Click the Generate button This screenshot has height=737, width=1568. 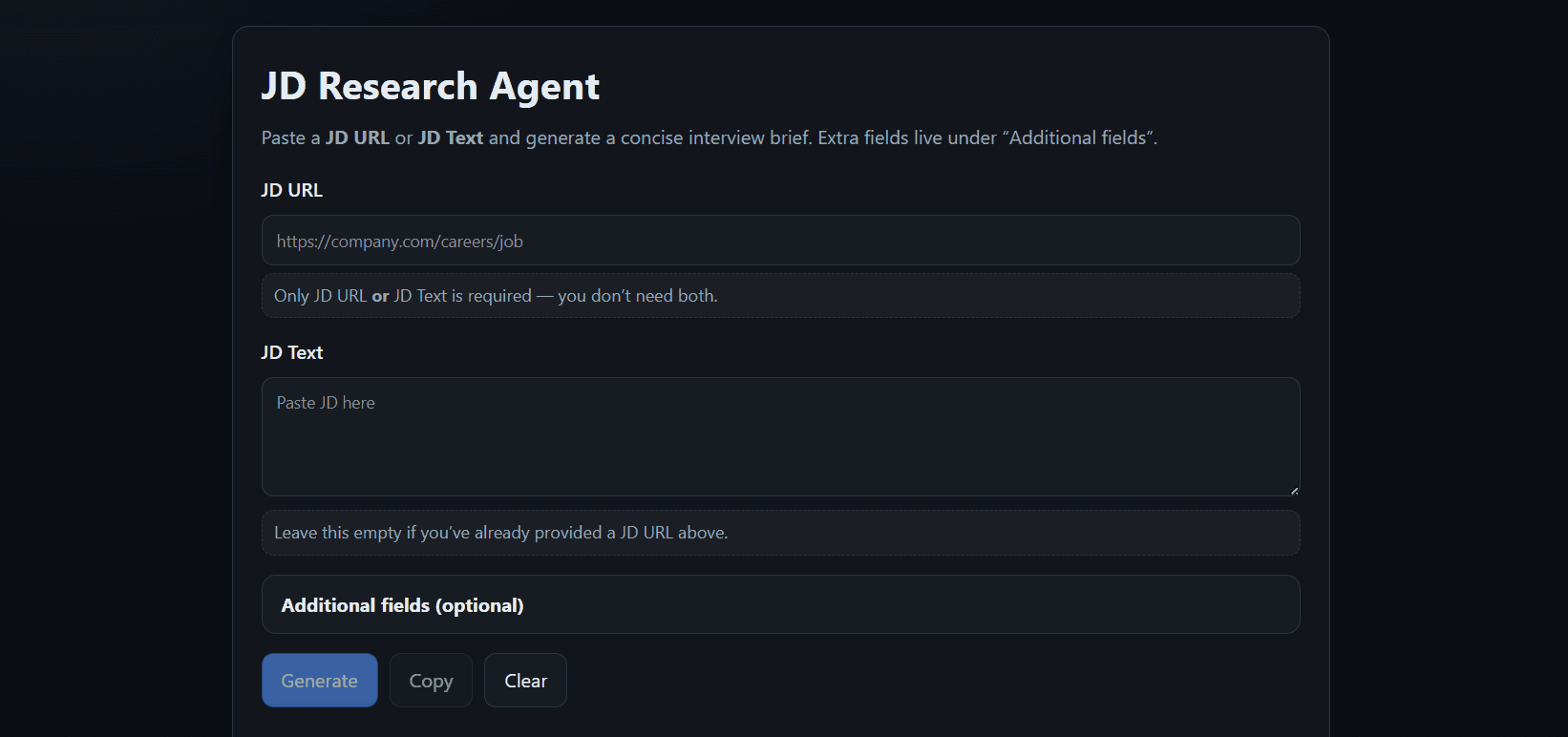pyautogui.click(x=319, y=680)
